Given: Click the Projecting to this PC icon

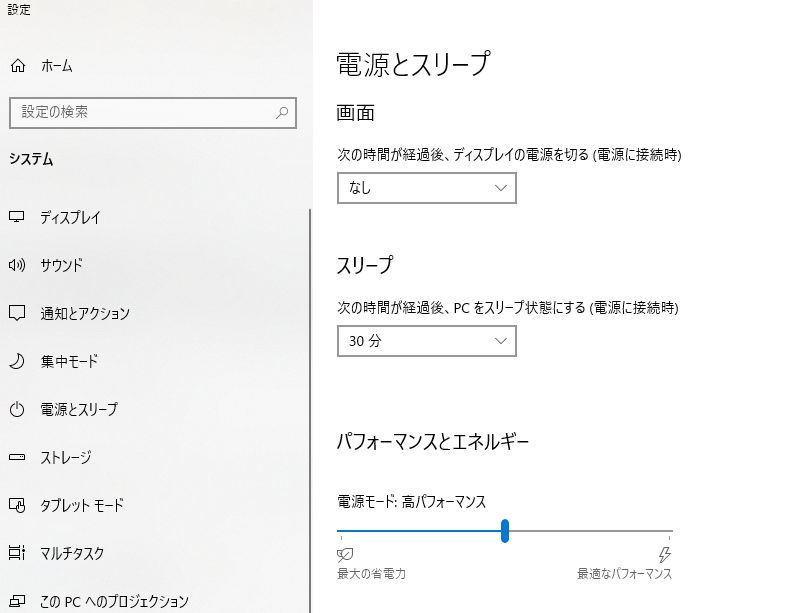Looking at the screenshot, I should pos(17,601).
